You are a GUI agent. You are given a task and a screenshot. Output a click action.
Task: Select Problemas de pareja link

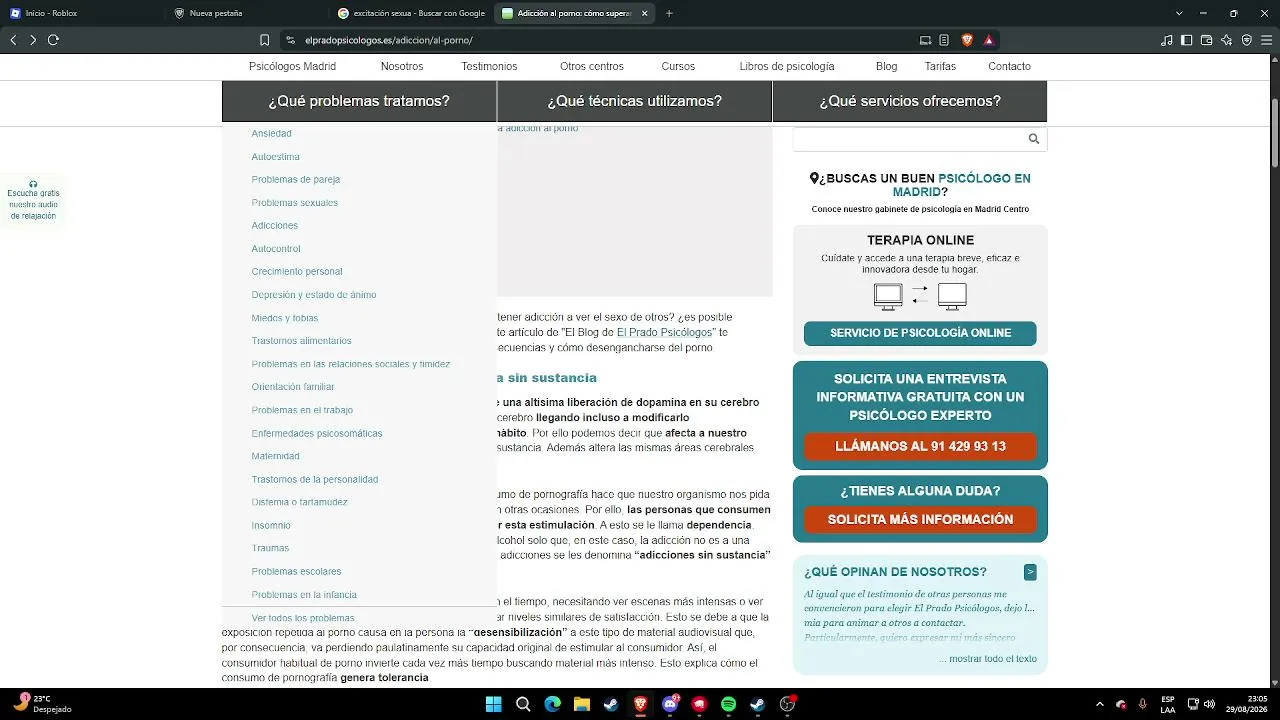tap(295, 180)
